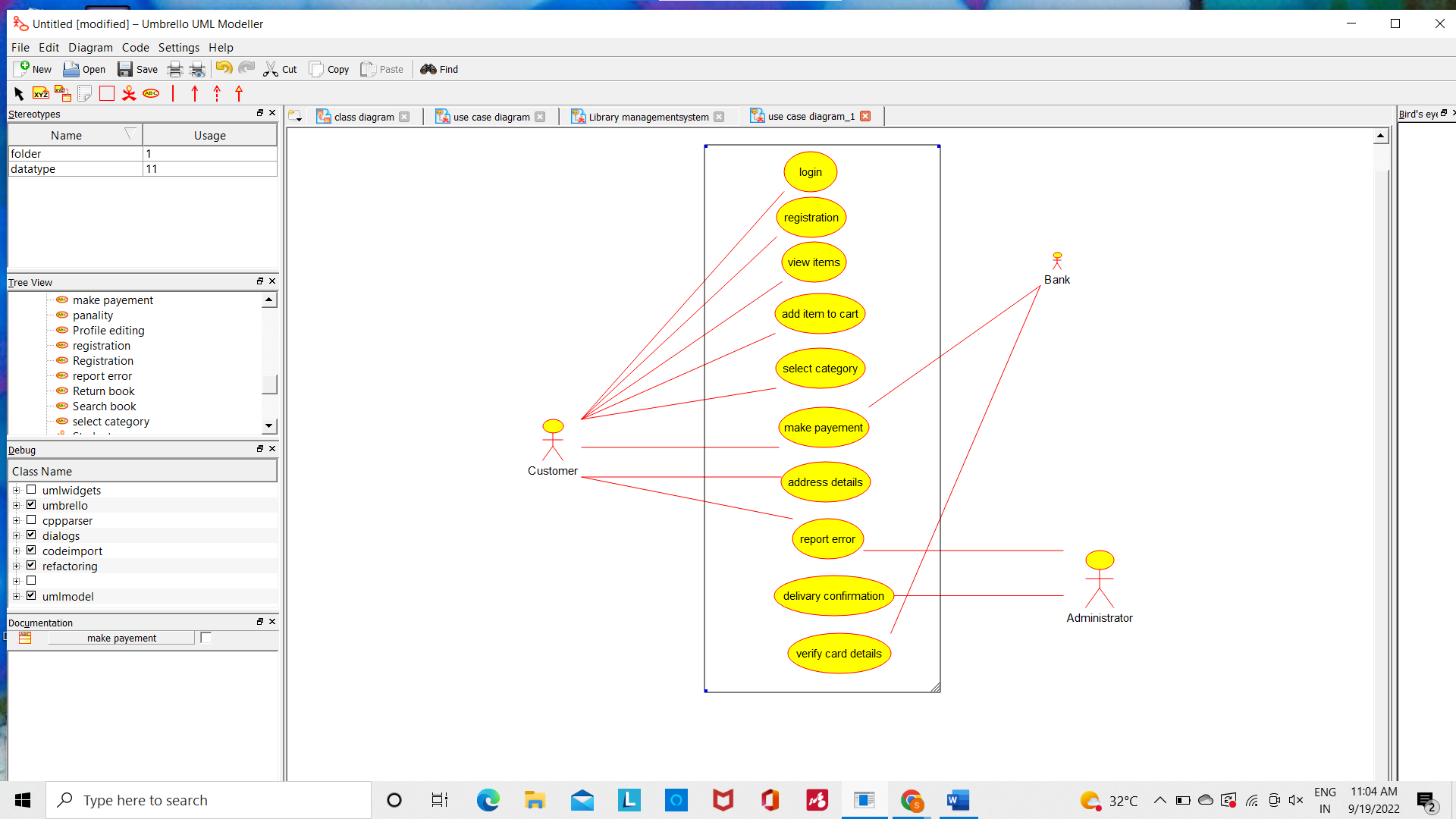This screenshot has width=1456, height=819.
Task: Expand the codeimport tree node
Action: 16,551
